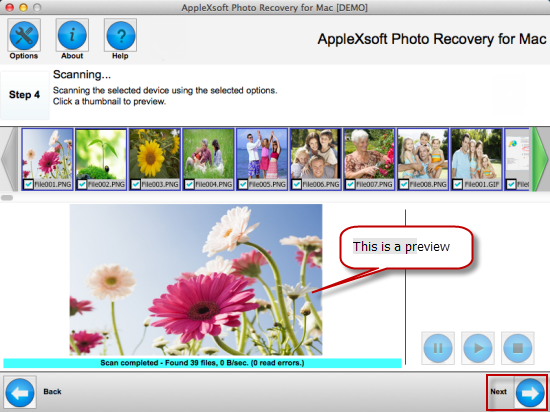
Task: Click the Next text label
Action: click(x=498, y=392)
